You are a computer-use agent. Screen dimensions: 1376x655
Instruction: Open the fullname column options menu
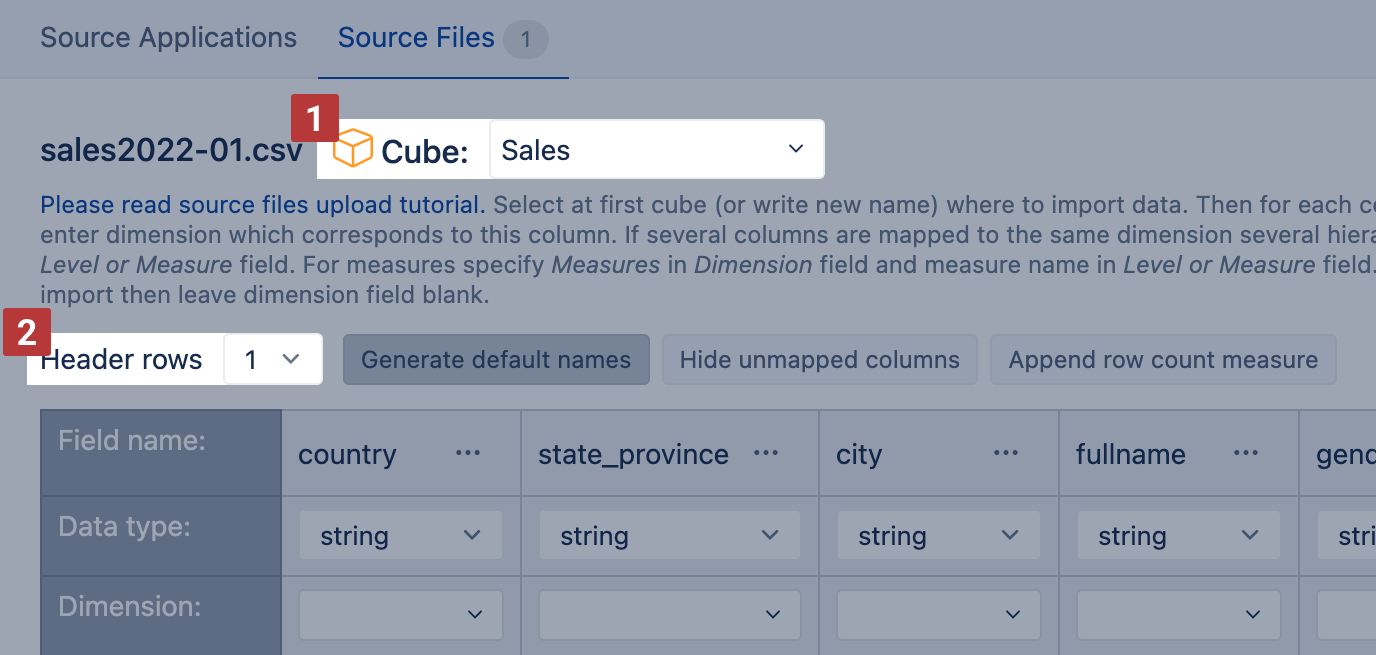tap(1244, 452)
